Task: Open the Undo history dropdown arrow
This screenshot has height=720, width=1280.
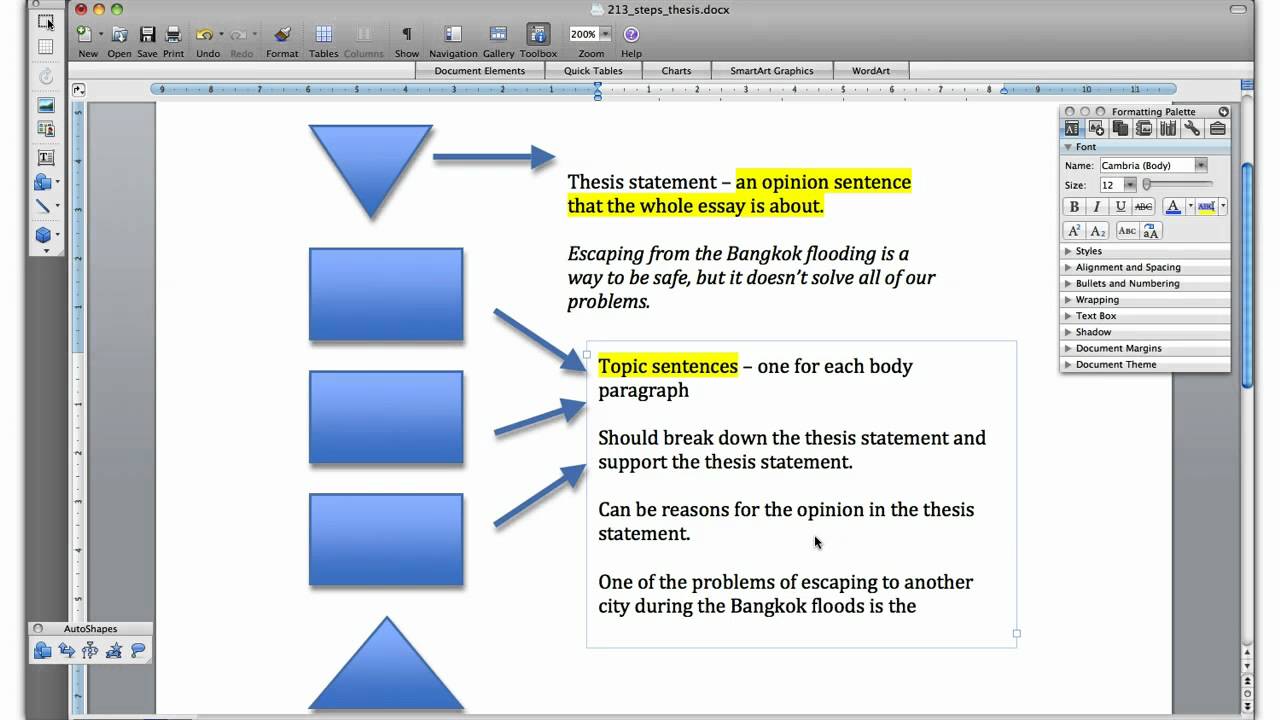Action: tap(219, 35)
